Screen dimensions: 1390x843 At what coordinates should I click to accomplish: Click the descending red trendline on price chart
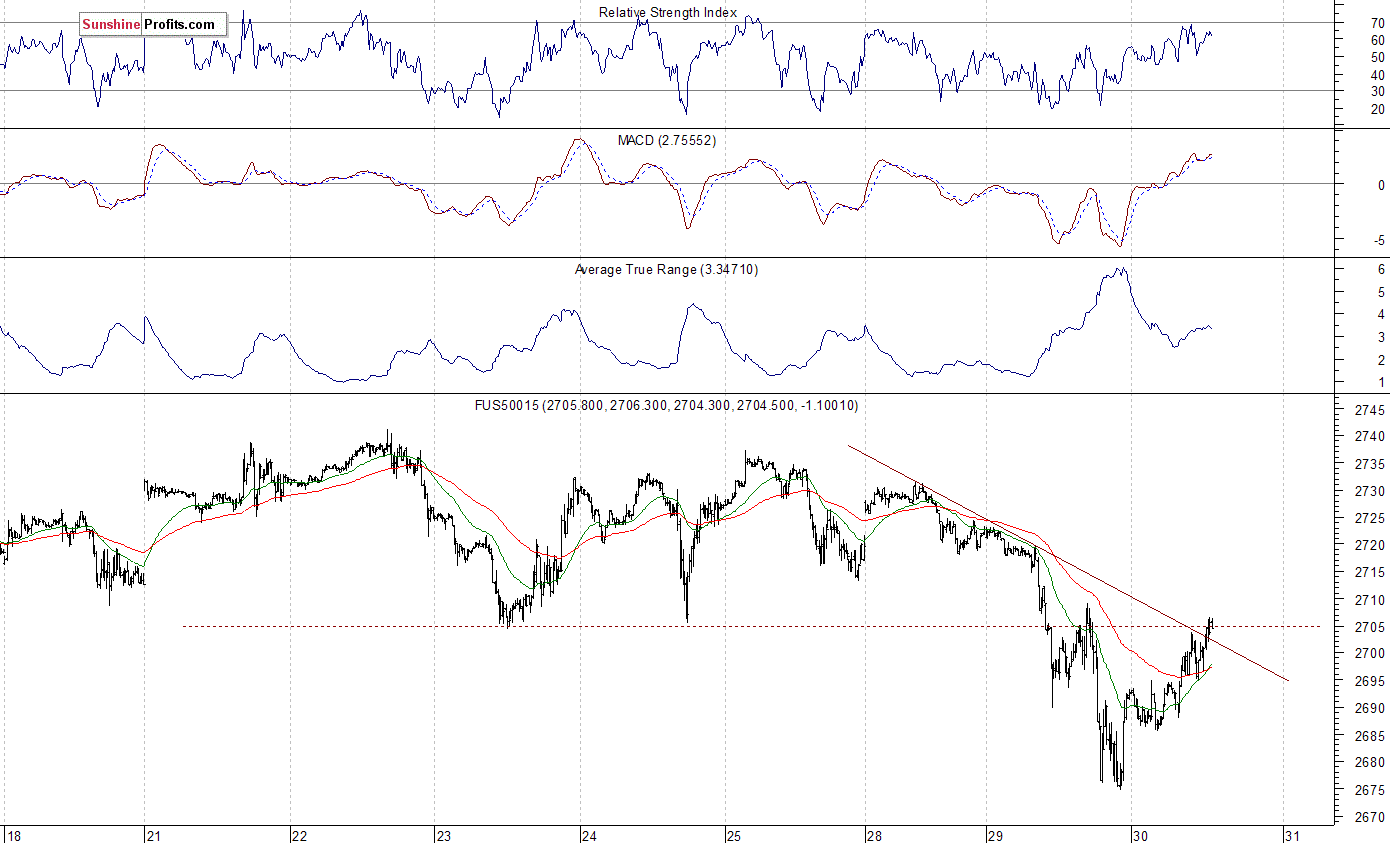1068,563
